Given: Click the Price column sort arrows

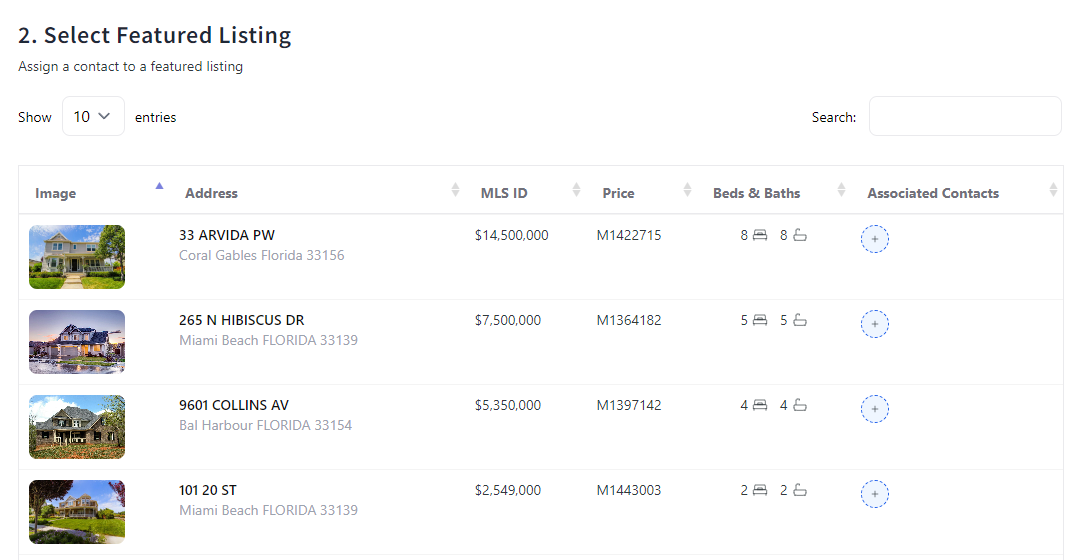Looking at the screenshot, I should [x=687, y=190].
